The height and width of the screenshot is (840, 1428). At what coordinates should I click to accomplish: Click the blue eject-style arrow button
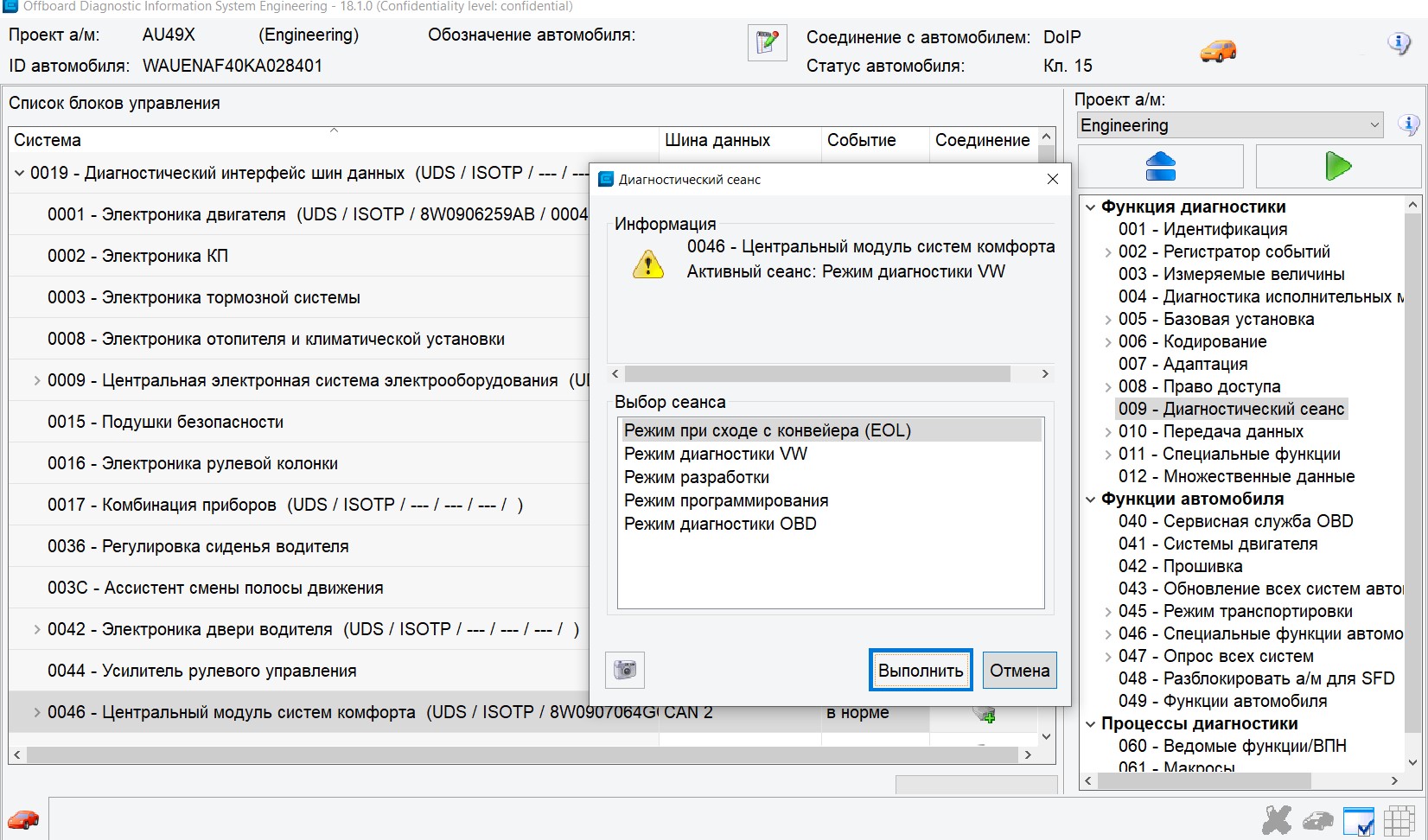click(x=1160, y=166)
